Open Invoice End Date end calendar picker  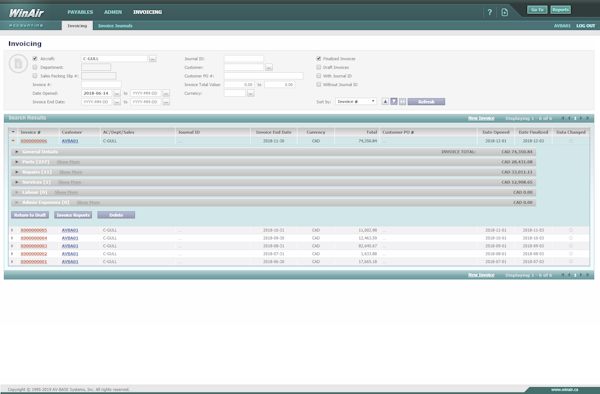point(166,102)
